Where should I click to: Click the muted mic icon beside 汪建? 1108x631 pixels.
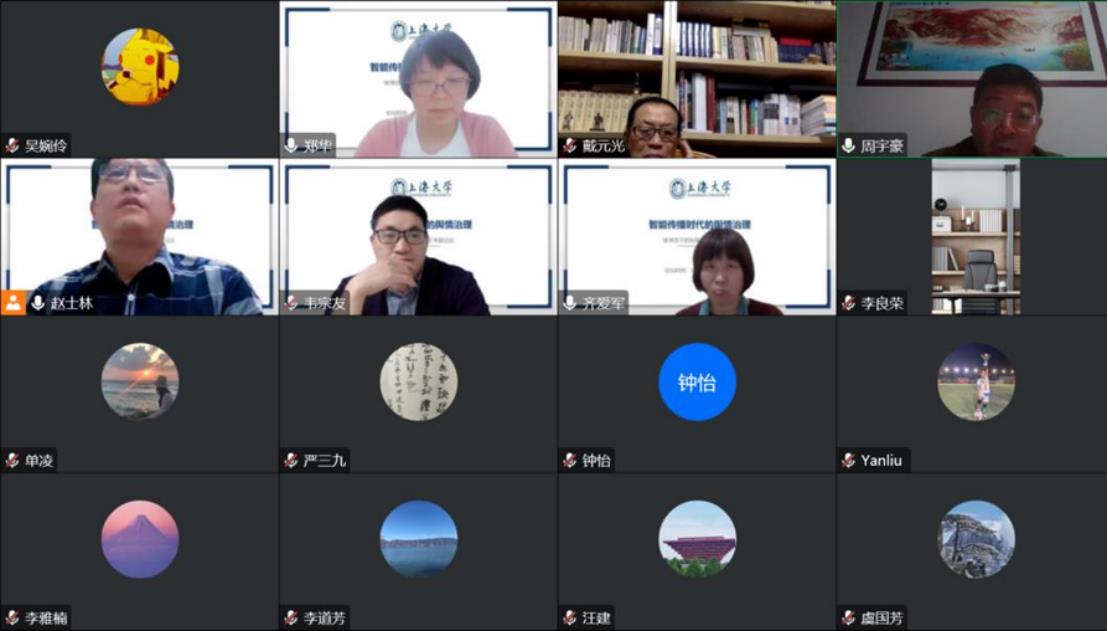[x=570, y=618]
